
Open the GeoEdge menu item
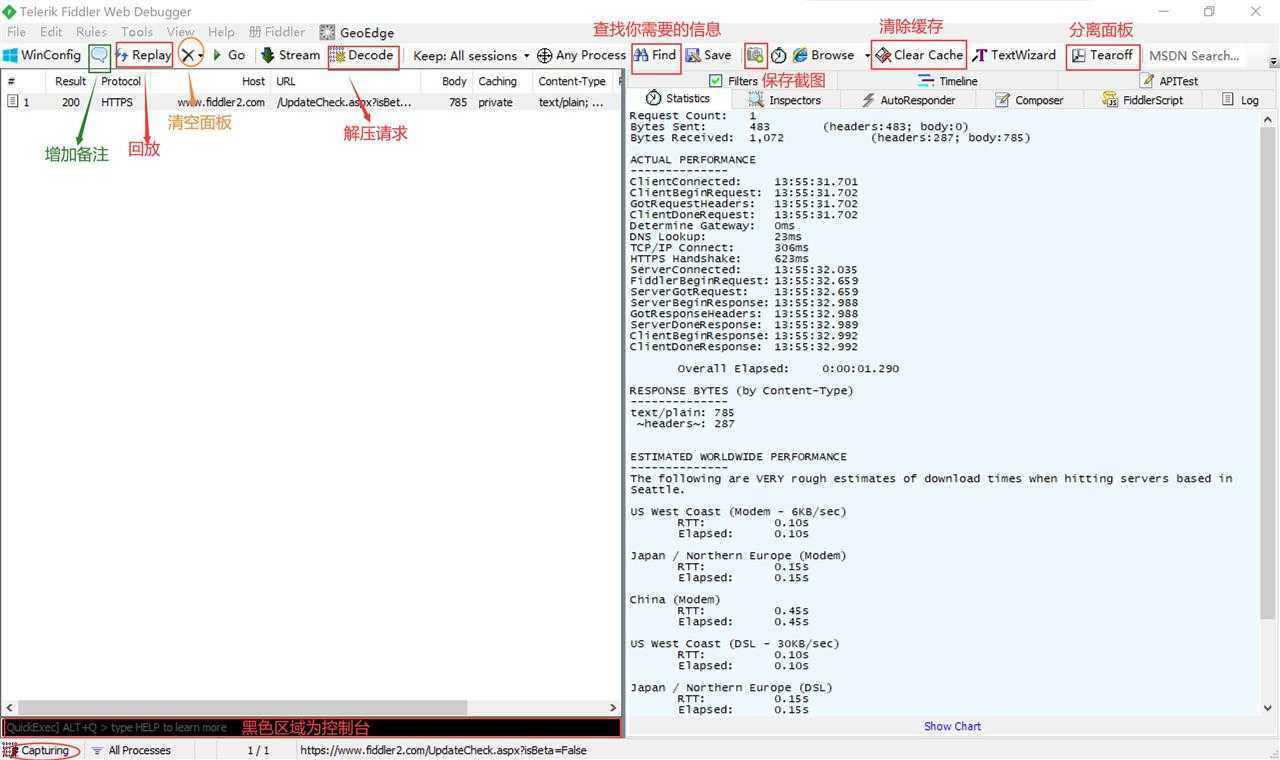357,32
